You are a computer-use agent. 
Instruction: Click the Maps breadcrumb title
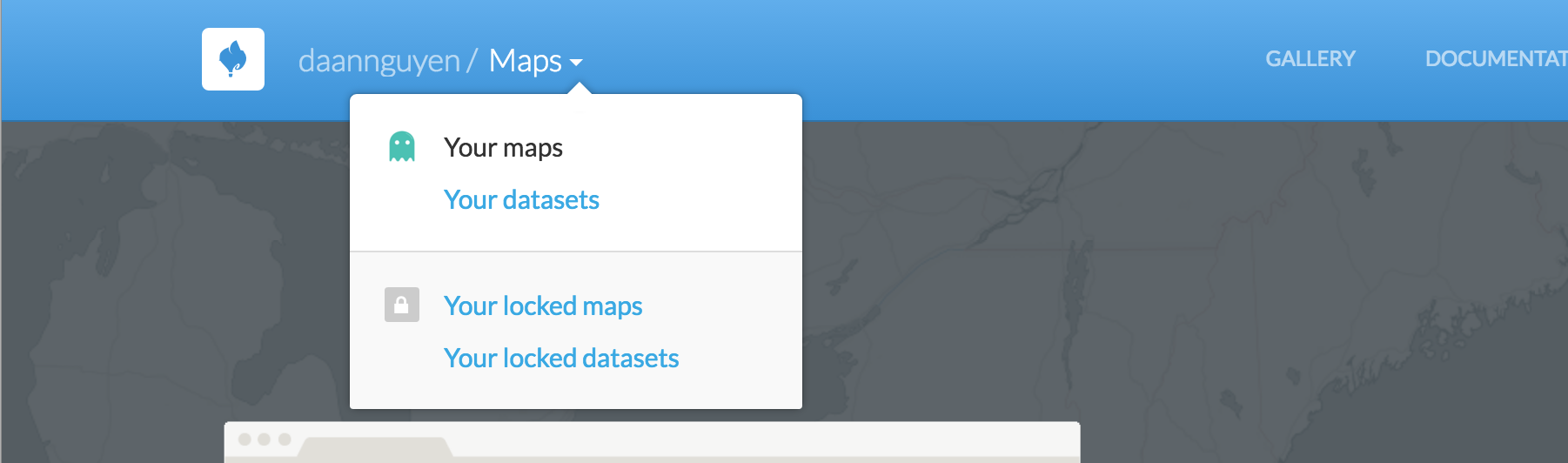pyautogui.click(x=526, y=61)
